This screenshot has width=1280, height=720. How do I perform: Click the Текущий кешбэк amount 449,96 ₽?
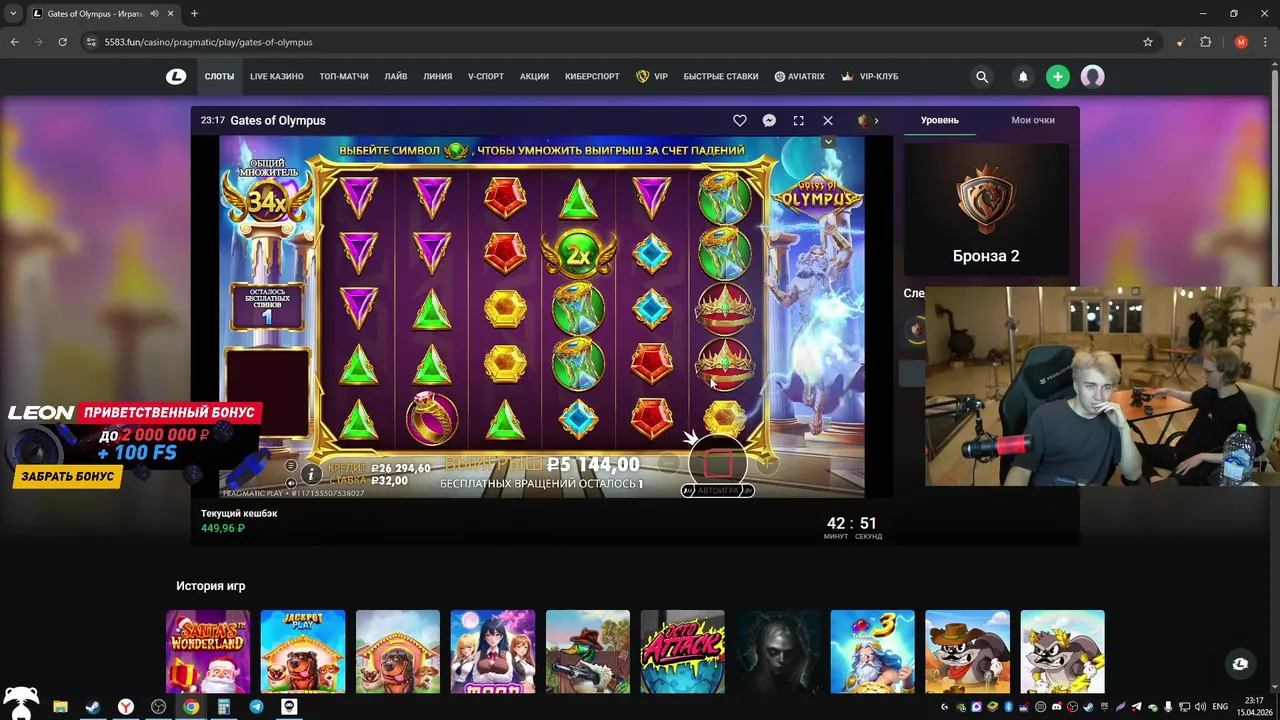[x=223, y=528]
